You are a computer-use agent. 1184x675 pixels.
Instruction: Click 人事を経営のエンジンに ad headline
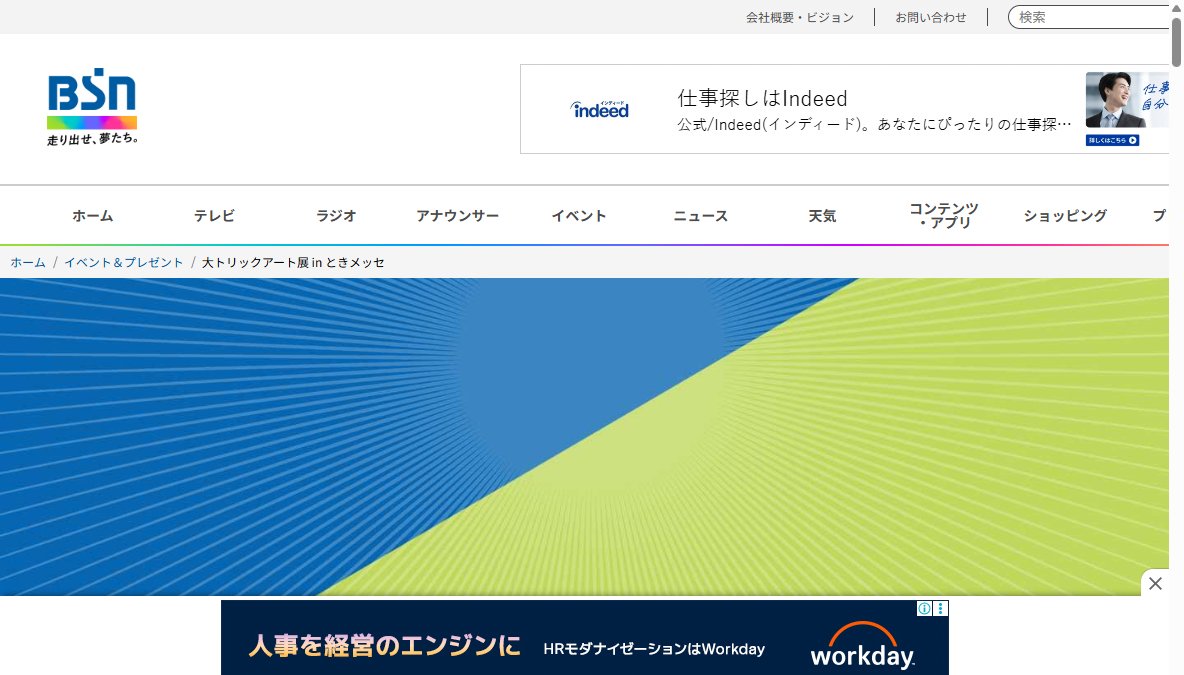point(384,646)
